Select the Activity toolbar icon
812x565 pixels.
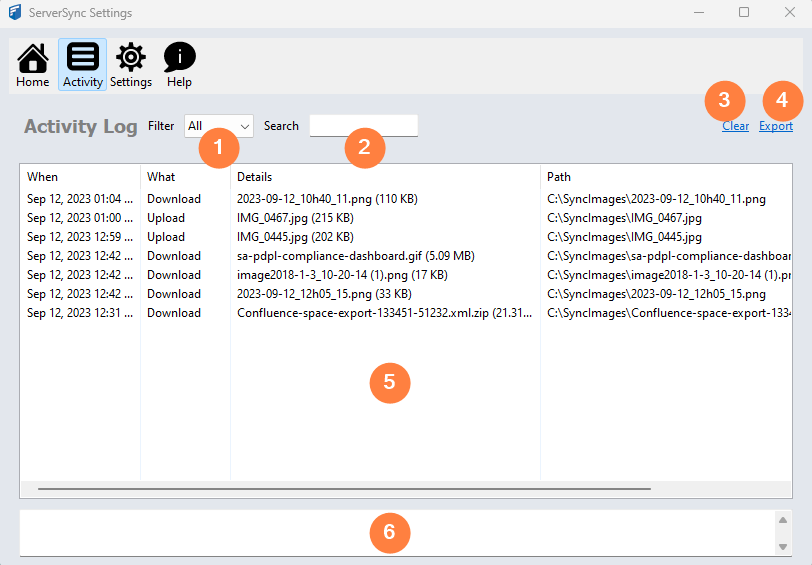coord(82,65)
